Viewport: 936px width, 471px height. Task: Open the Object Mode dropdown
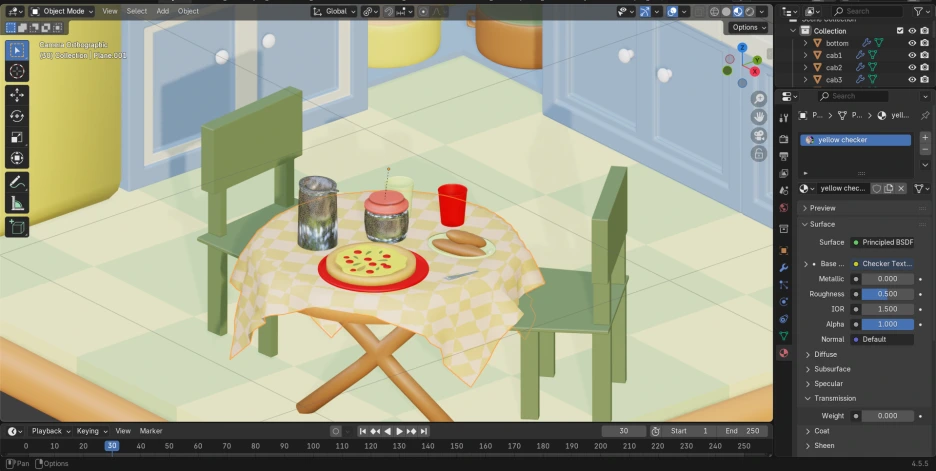point(62,11)
